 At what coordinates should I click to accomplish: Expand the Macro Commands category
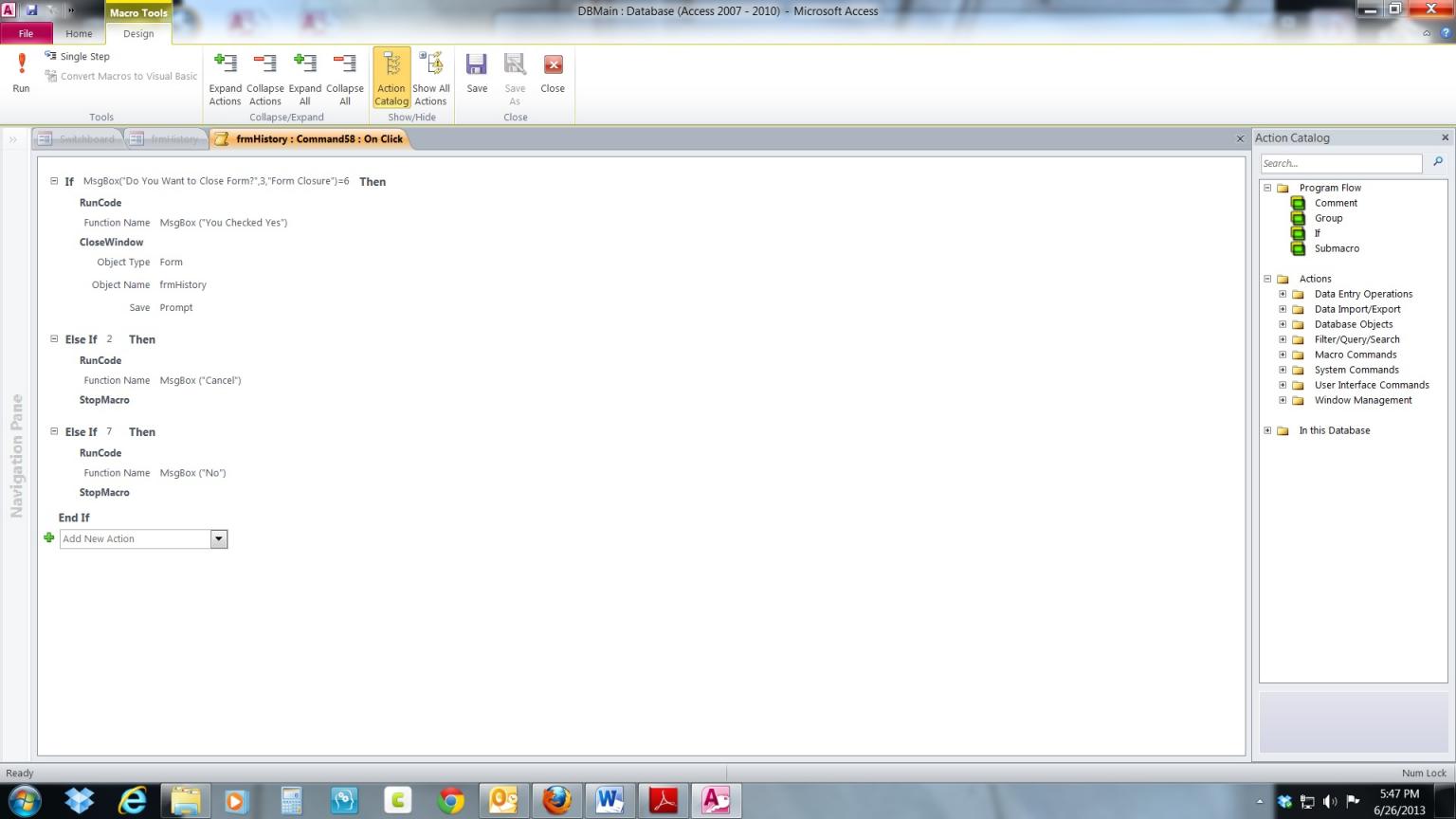1283,355
